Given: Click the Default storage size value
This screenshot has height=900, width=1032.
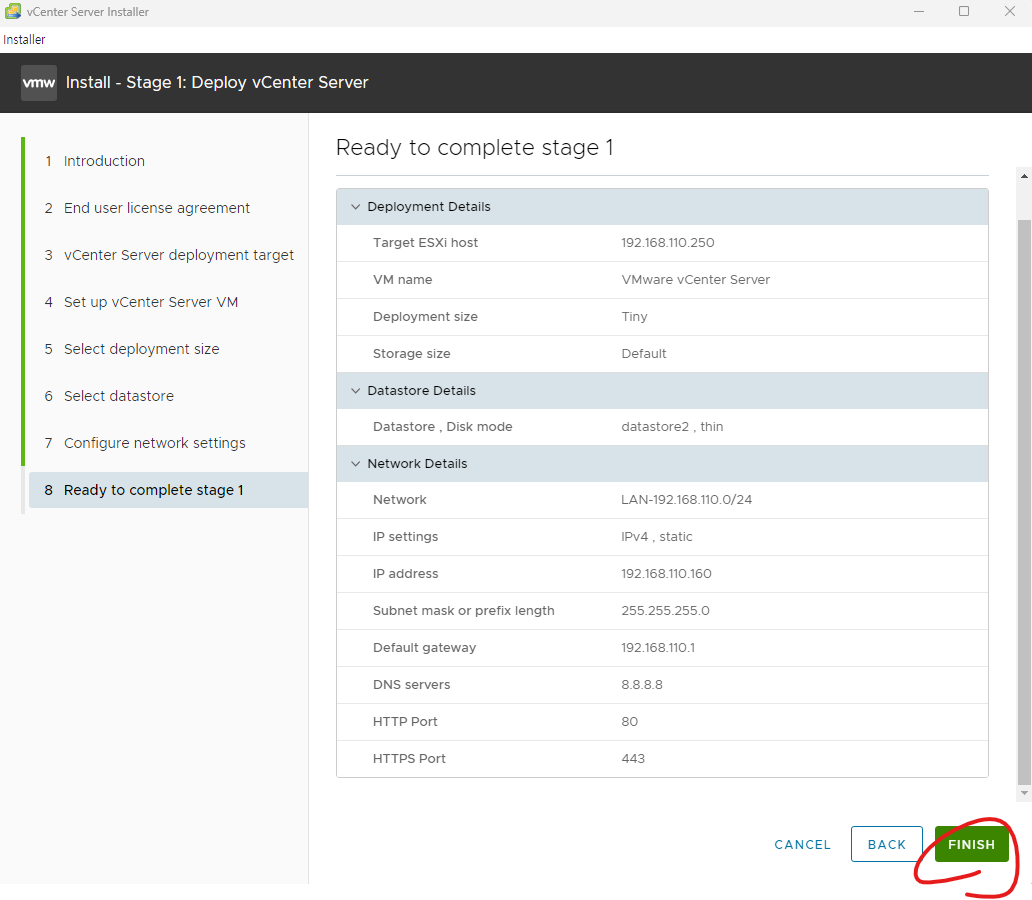Looking at the screenshot, I should (x=644, y=354).
